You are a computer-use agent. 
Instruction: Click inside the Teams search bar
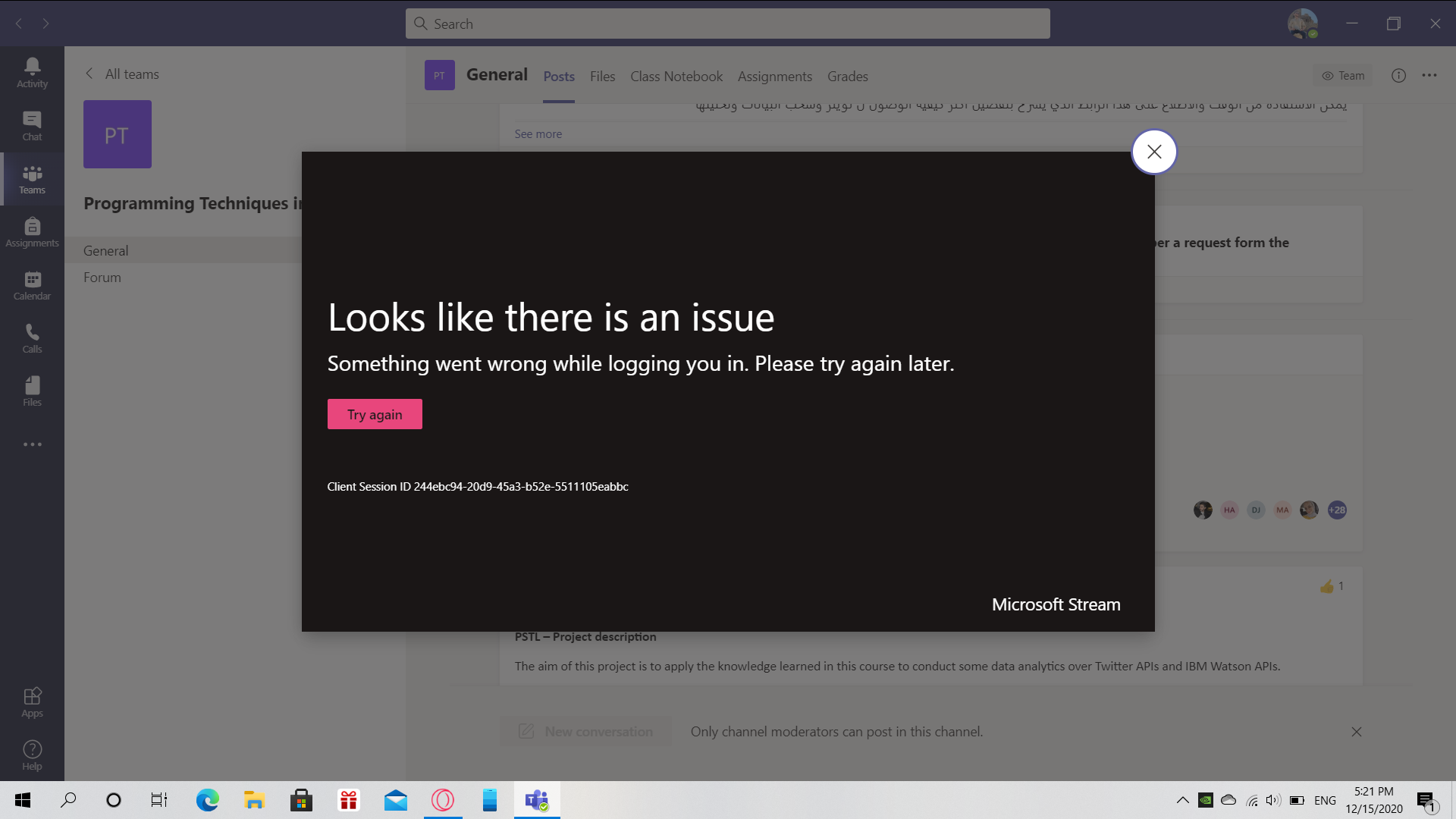pyautogui.click(x=728, y=24)
